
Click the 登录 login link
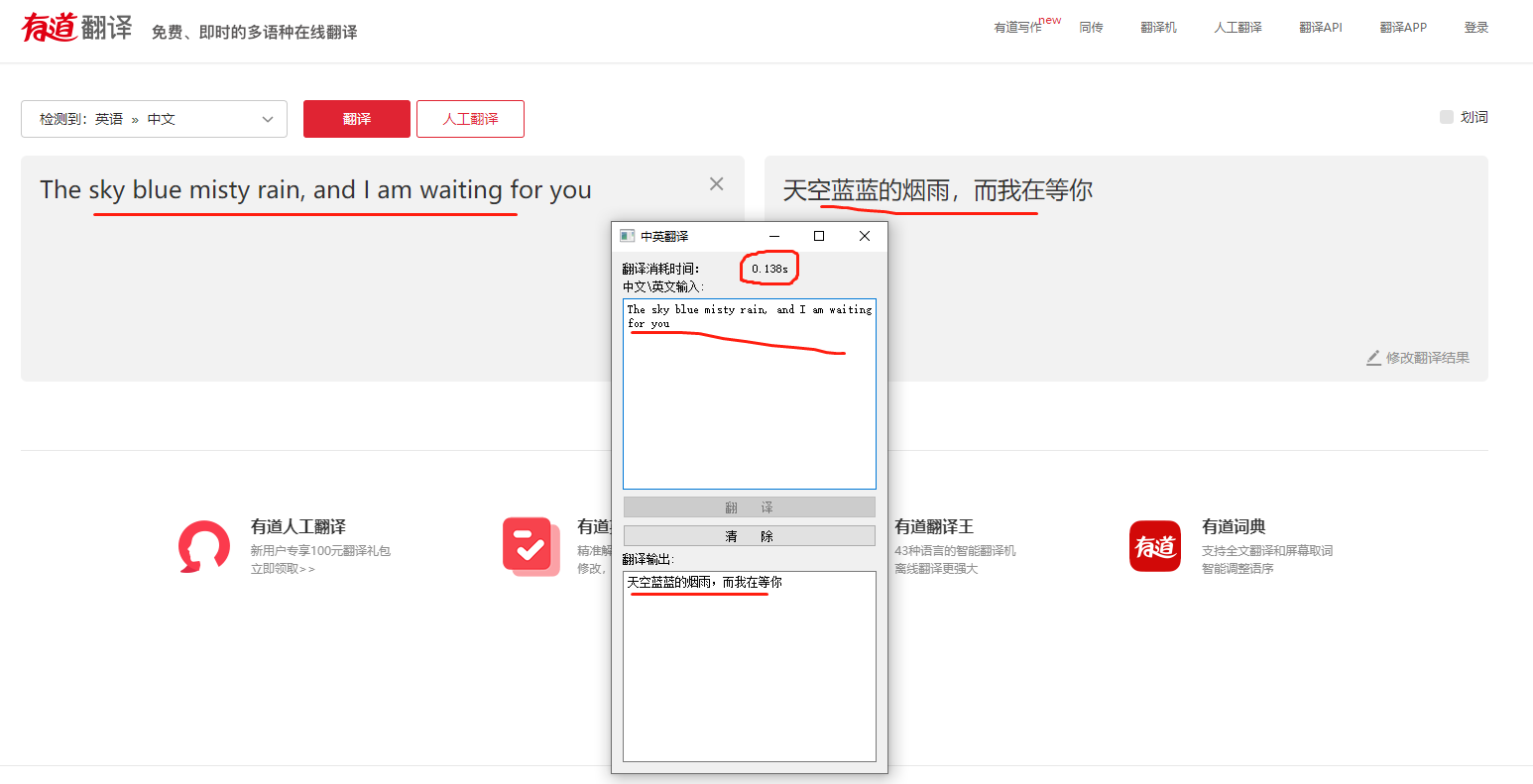click(x=1476, y=28)
